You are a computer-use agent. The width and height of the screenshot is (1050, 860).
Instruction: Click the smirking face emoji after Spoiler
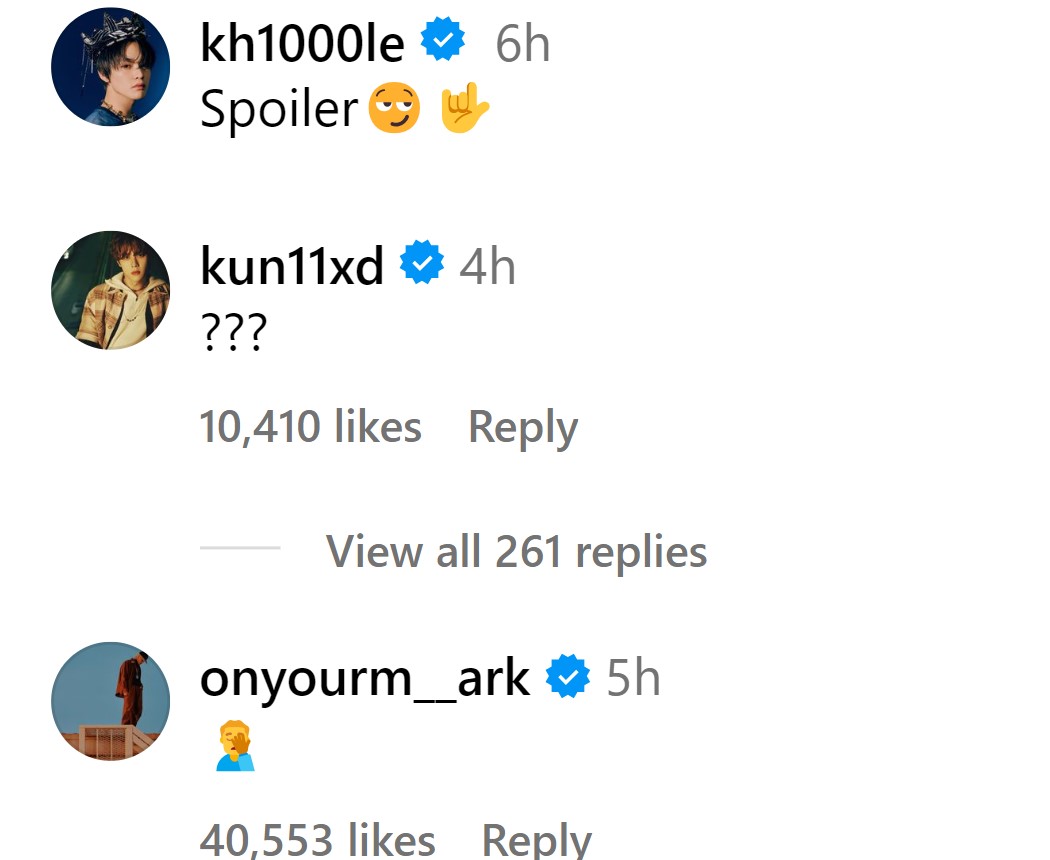click(394, 109)
